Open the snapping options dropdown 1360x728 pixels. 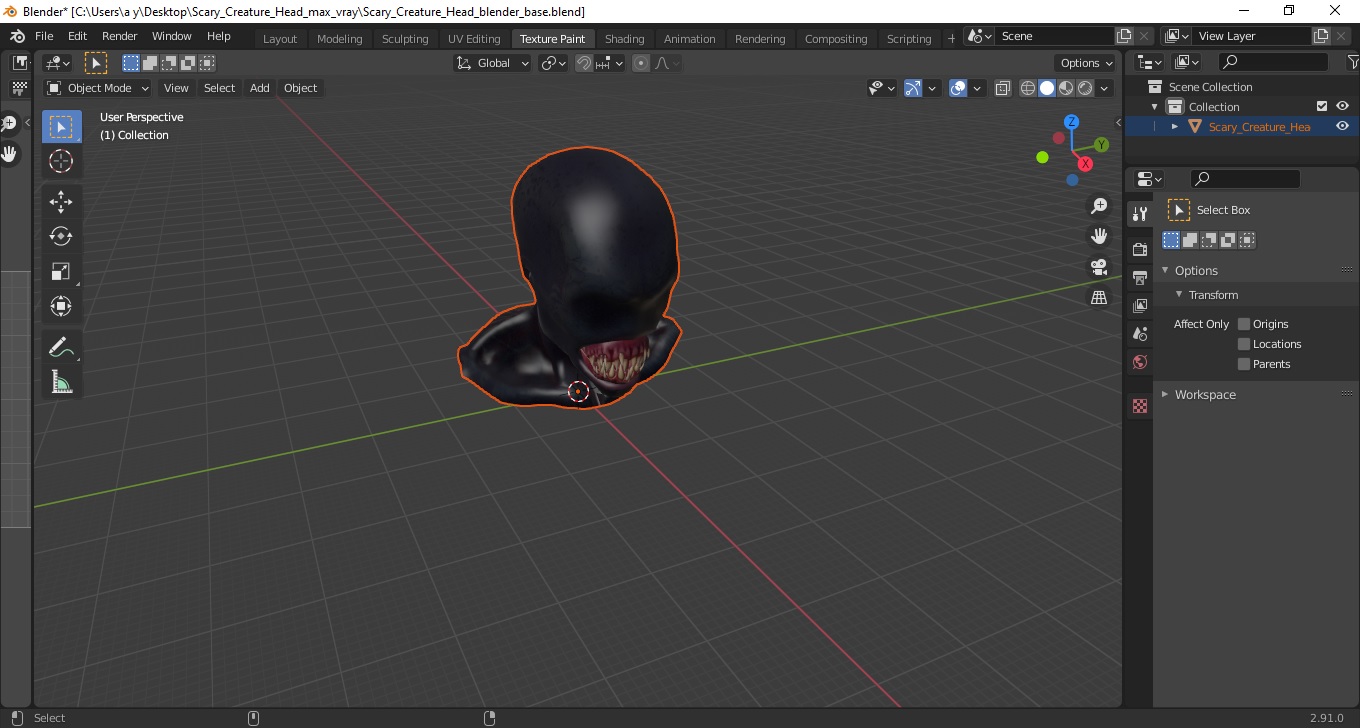610,63
